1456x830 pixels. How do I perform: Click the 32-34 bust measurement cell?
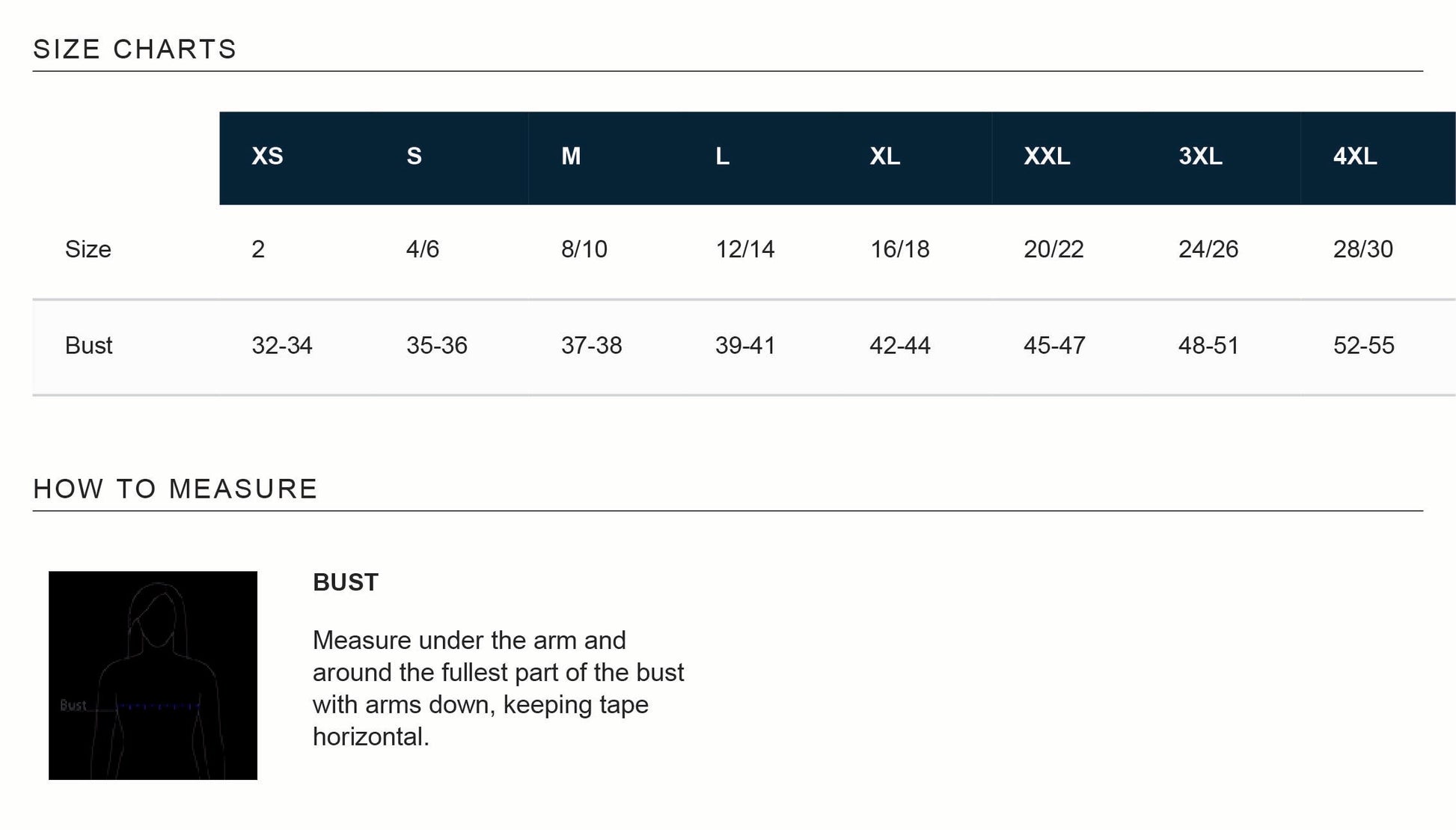pos(282,346)
